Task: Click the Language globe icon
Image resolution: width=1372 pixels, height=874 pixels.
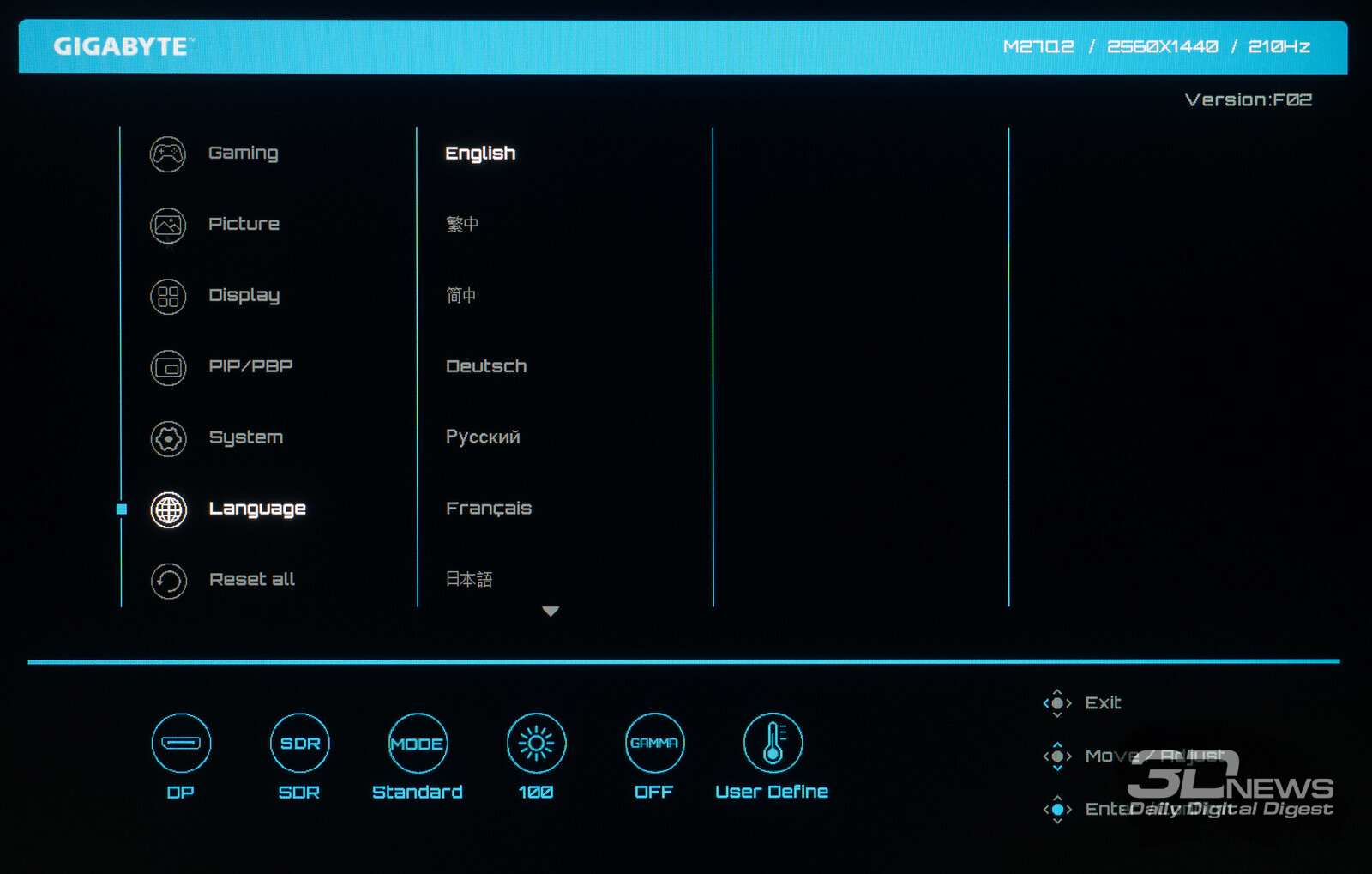Action: [x=168, y=510]
